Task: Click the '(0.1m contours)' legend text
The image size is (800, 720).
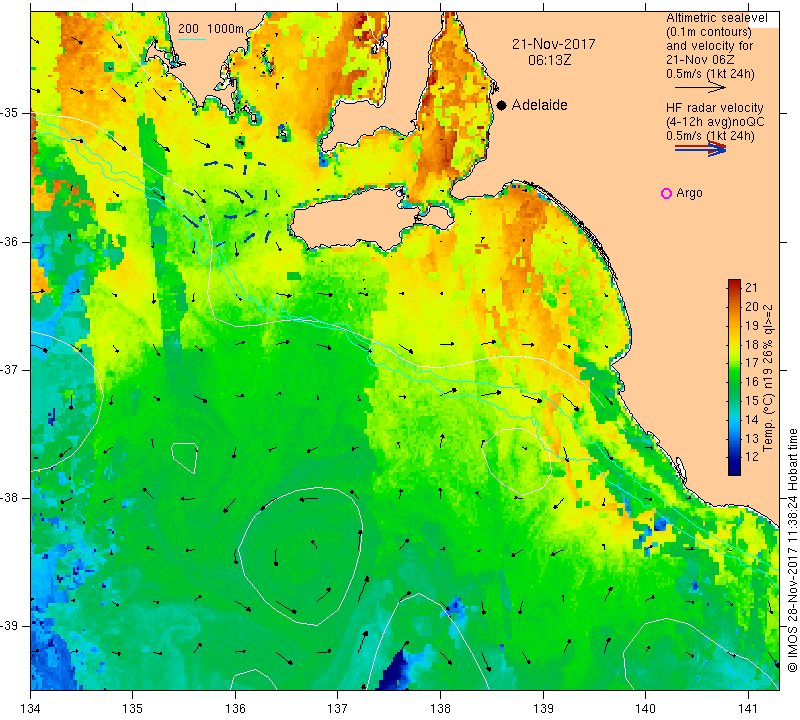Action: [x=708, y=32]
